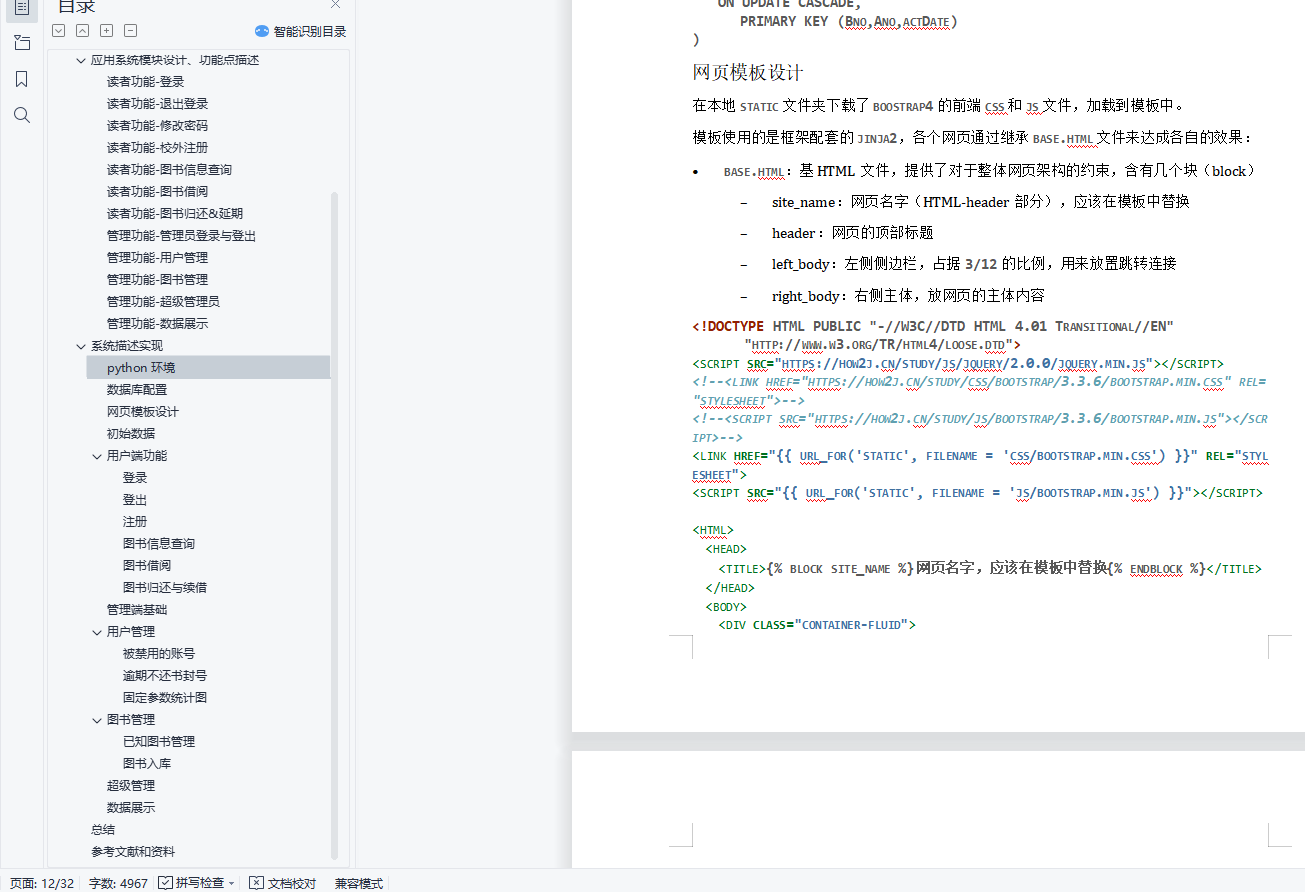Click the collapse-all up-arrow outline button

[83, 31]
